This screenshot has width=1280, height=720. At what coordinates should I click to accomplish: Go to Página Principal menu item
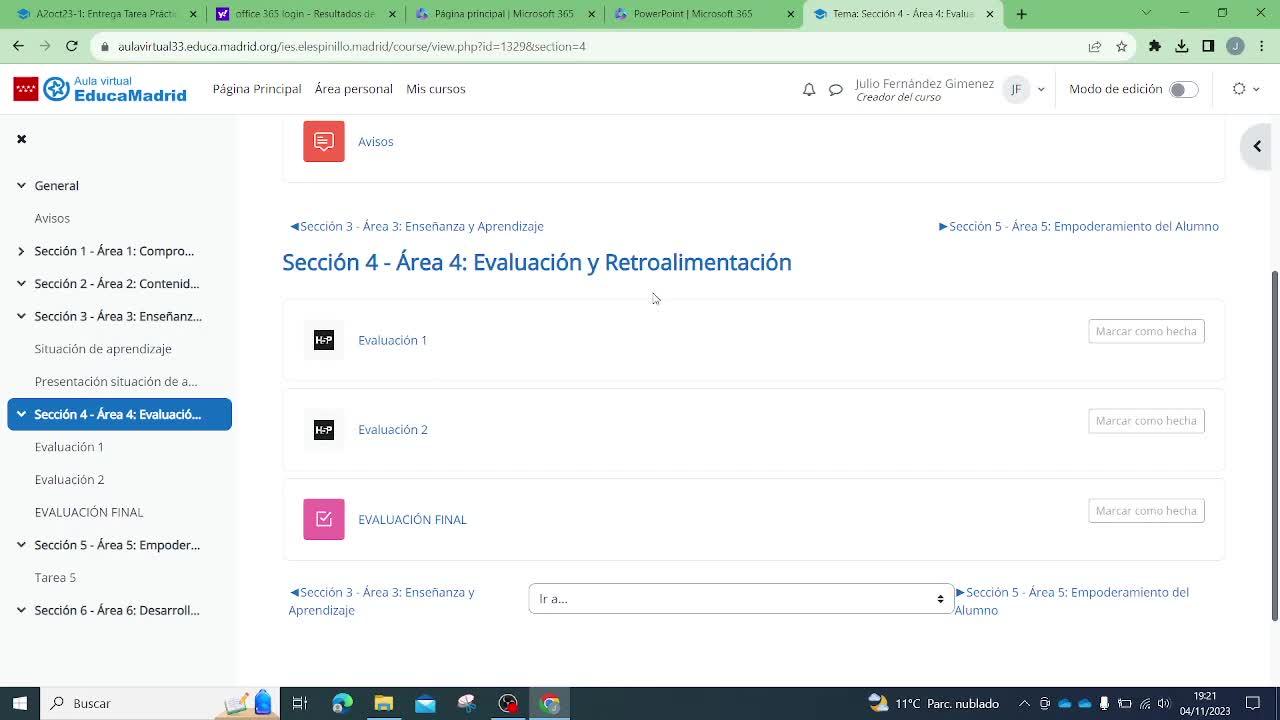coord(257,89)
